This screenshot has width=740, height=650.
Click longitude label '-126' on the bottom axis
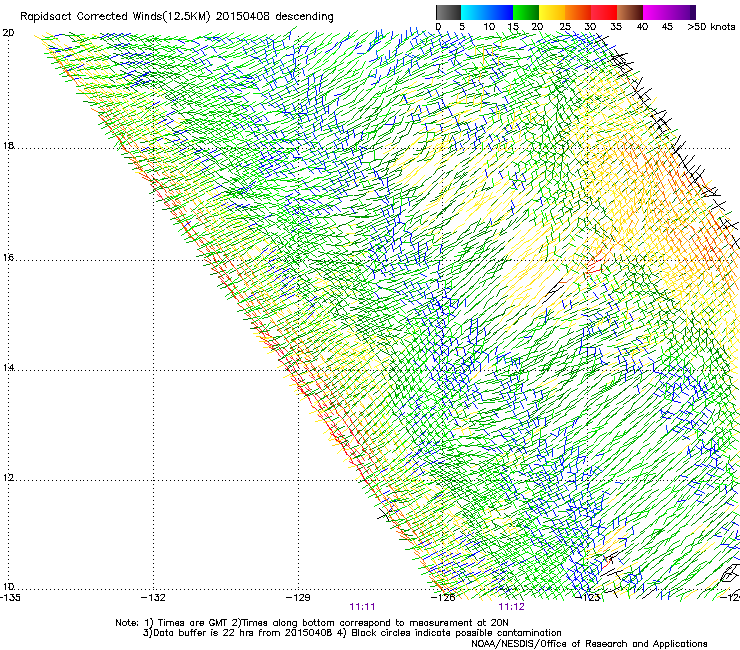pyautogui.click(x=443, y=597)
